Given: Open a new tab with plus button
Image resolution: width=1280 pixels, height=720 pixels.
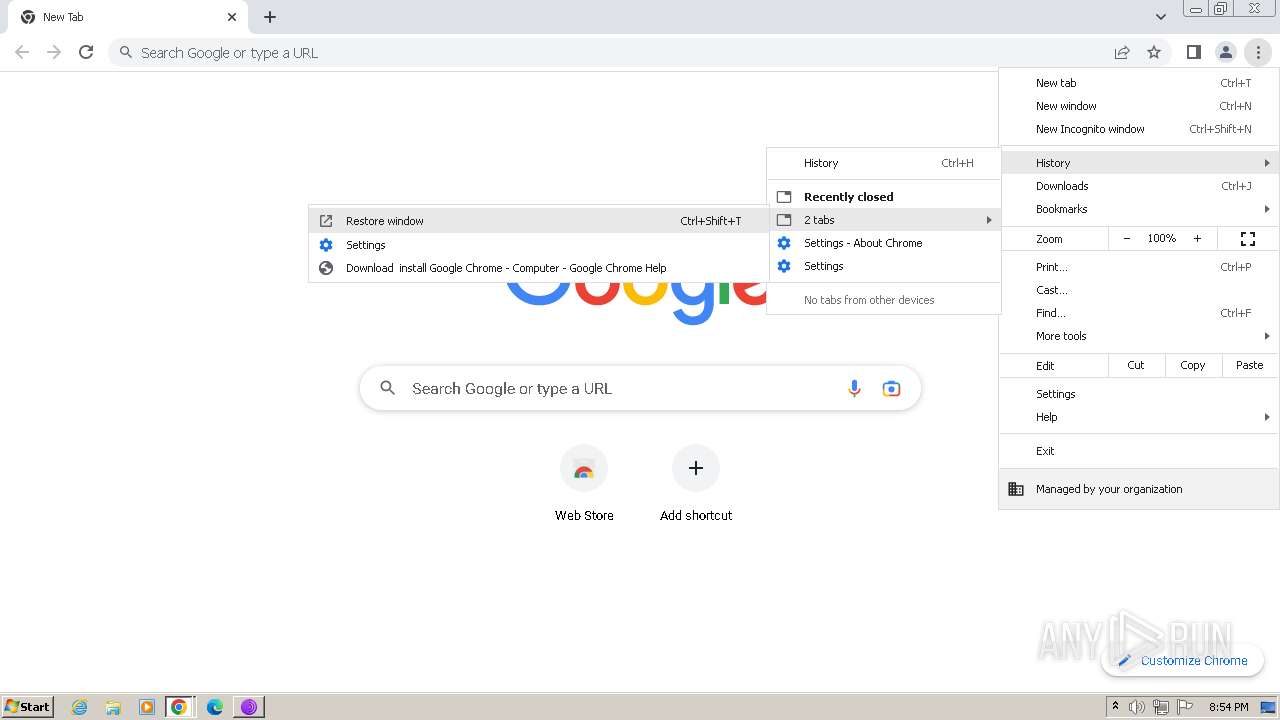Looking at the screenshot, I should pos(270,17).
